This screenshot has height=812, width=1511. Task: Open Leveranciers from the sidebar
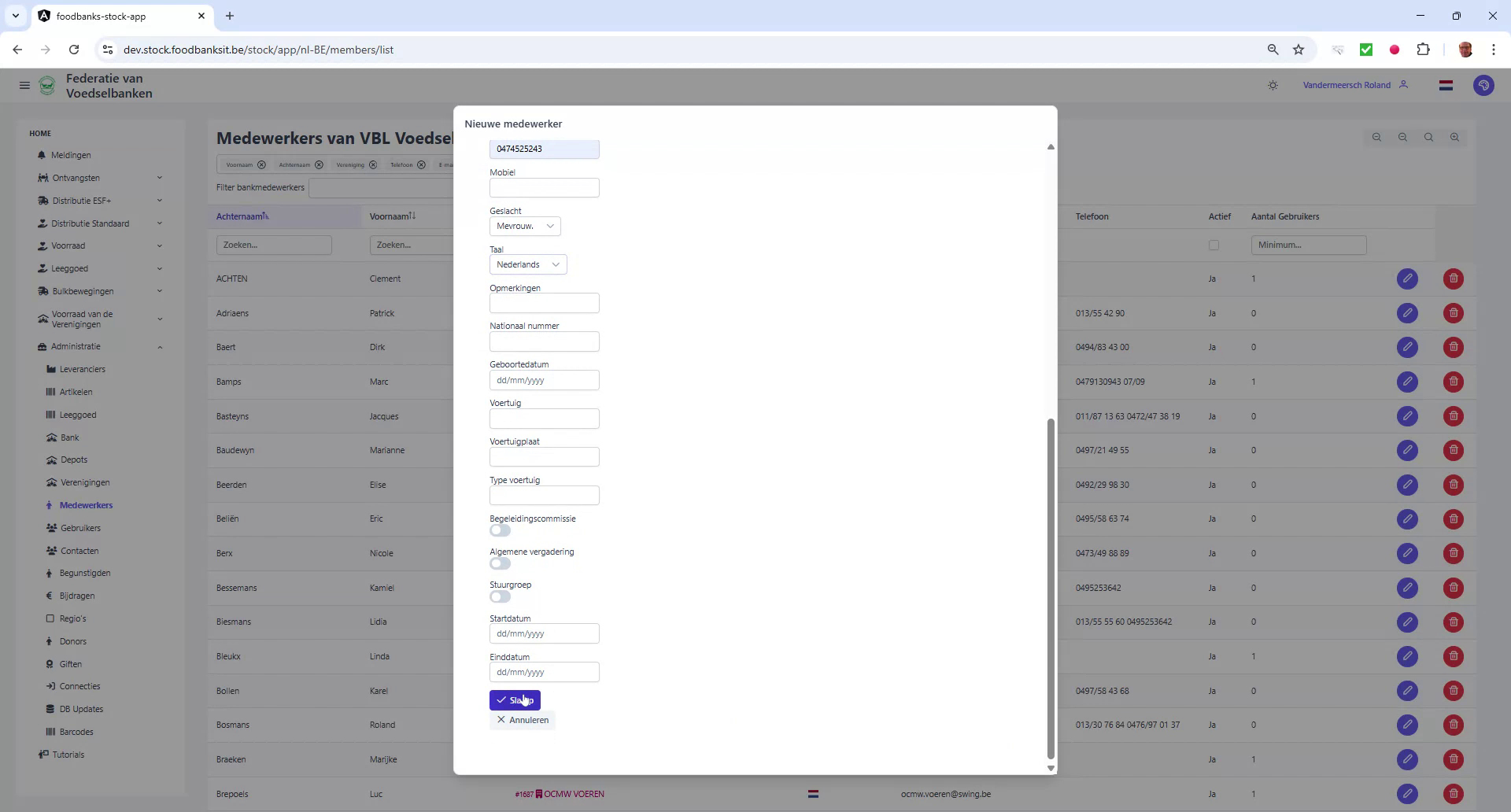(x=83, y=369)
